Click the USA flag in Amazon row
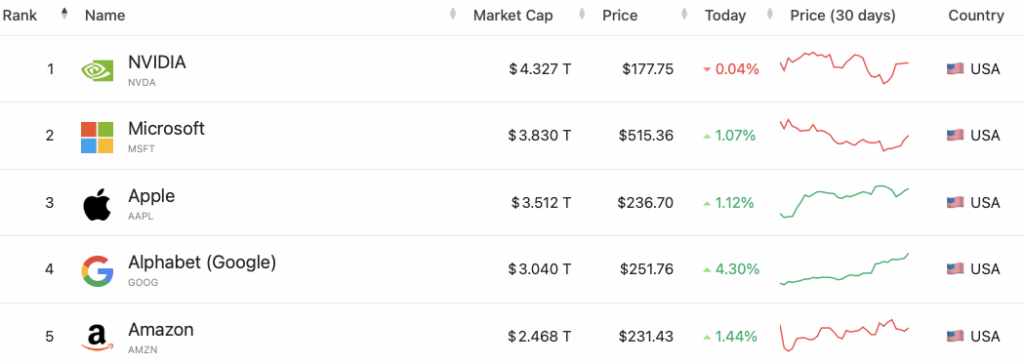The height and width of the screenshot is (364, 1024). [955, 336]
